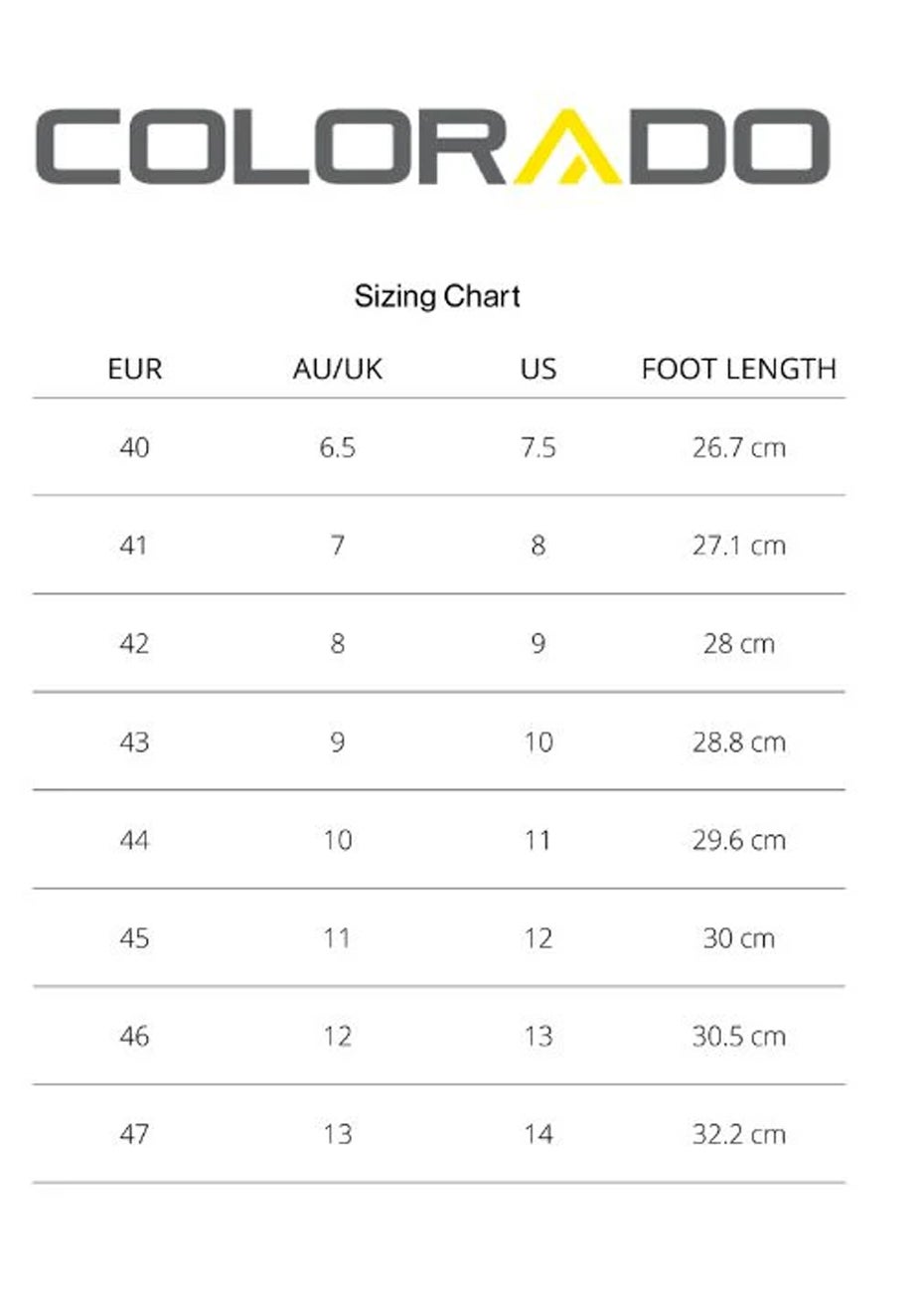Viewport: 924px width, 1312px height.
Task: Click the US column header
Action: pyautogui.click(x=538, y=370)
